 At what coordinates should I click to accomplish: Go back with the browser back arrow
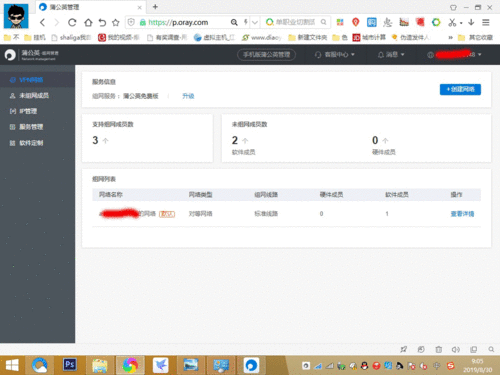[x=42, y=22]
